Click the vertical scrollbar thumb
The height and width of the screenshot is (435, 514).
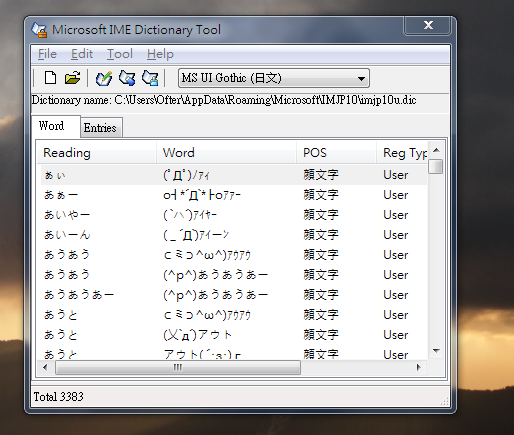coord(436,167)
